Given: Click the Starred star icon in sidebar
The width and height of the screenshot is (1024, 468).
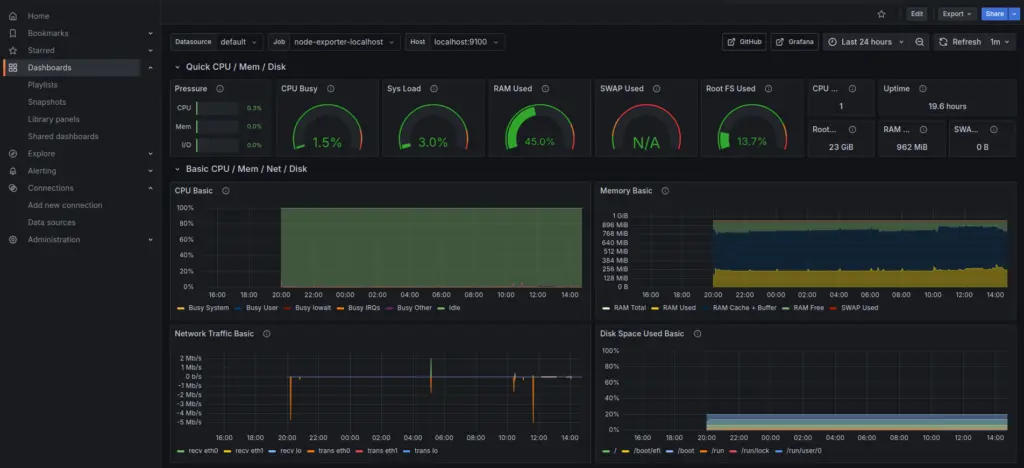Looking at the screenshot, I should (13, 50).
